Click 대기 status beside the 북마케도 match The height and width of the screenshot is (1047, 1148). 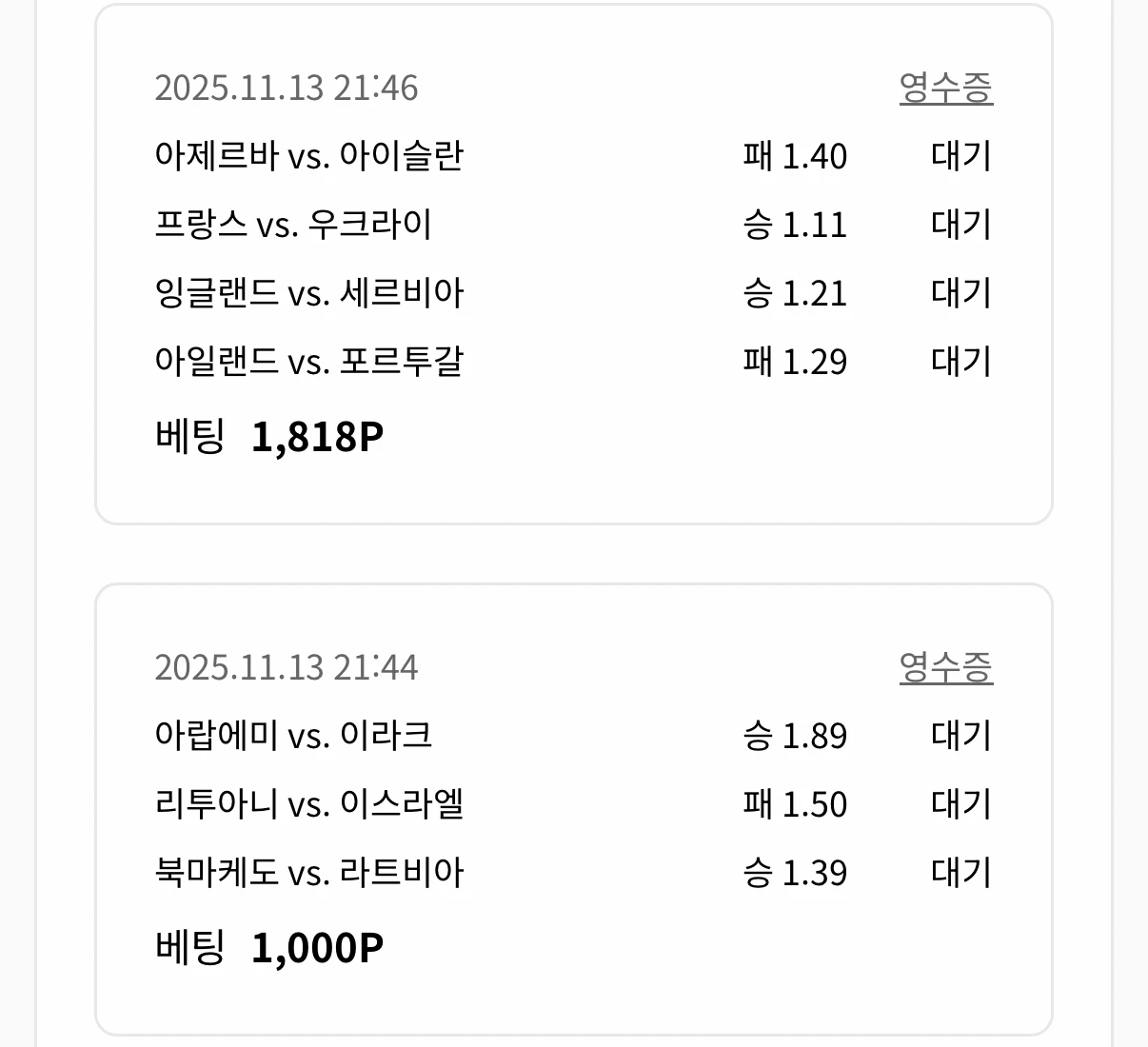point(961,872)
